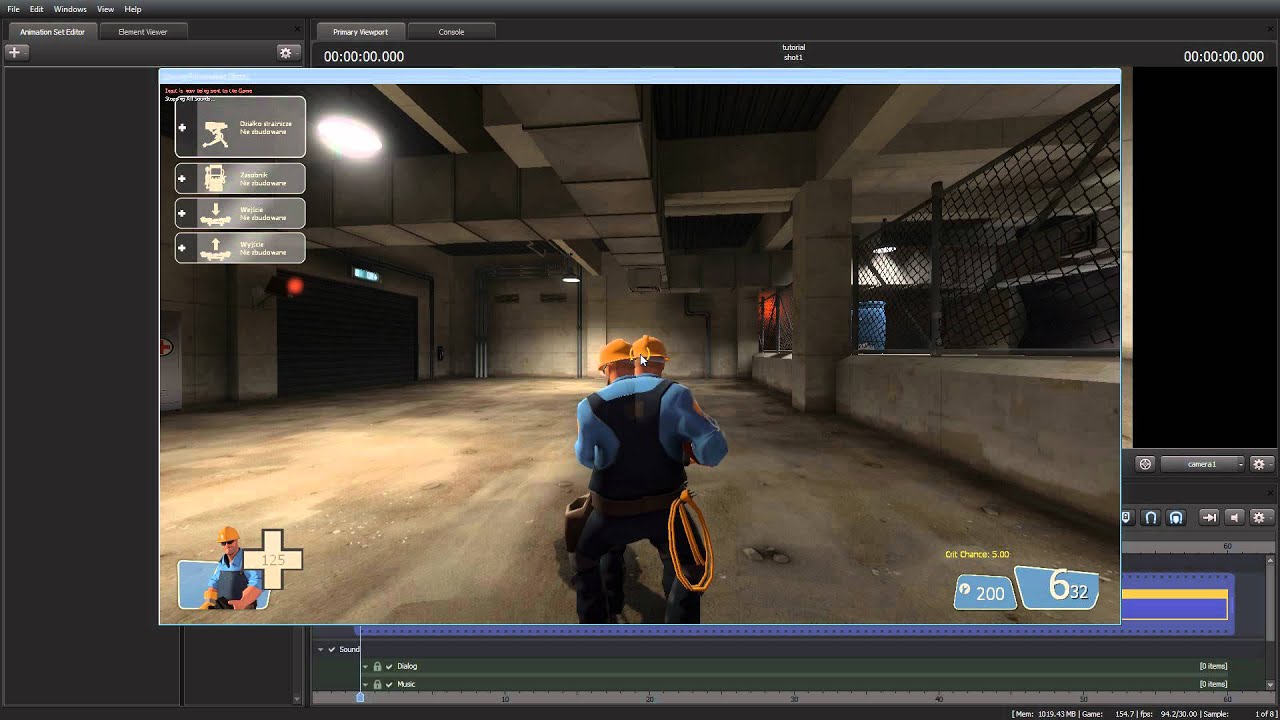Toggle the lock icon in timeline toolbar

(1126, 517)
